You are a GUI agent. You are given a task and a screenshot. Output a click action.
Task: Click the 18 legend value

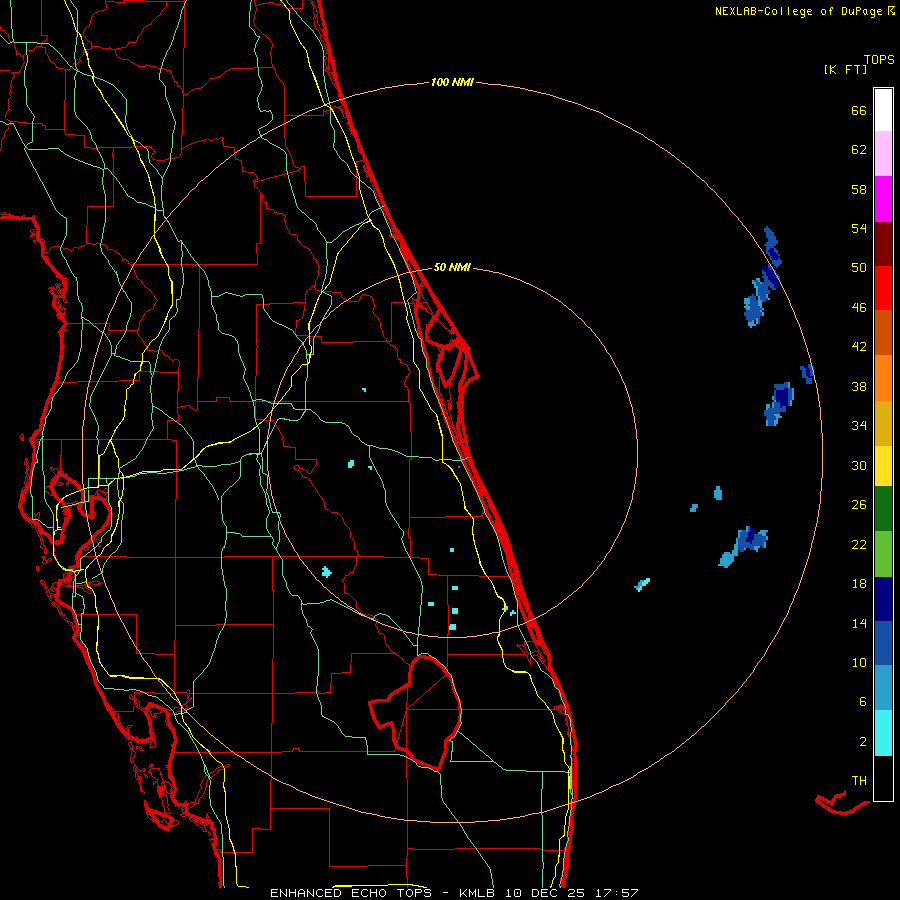pos(859,584)
